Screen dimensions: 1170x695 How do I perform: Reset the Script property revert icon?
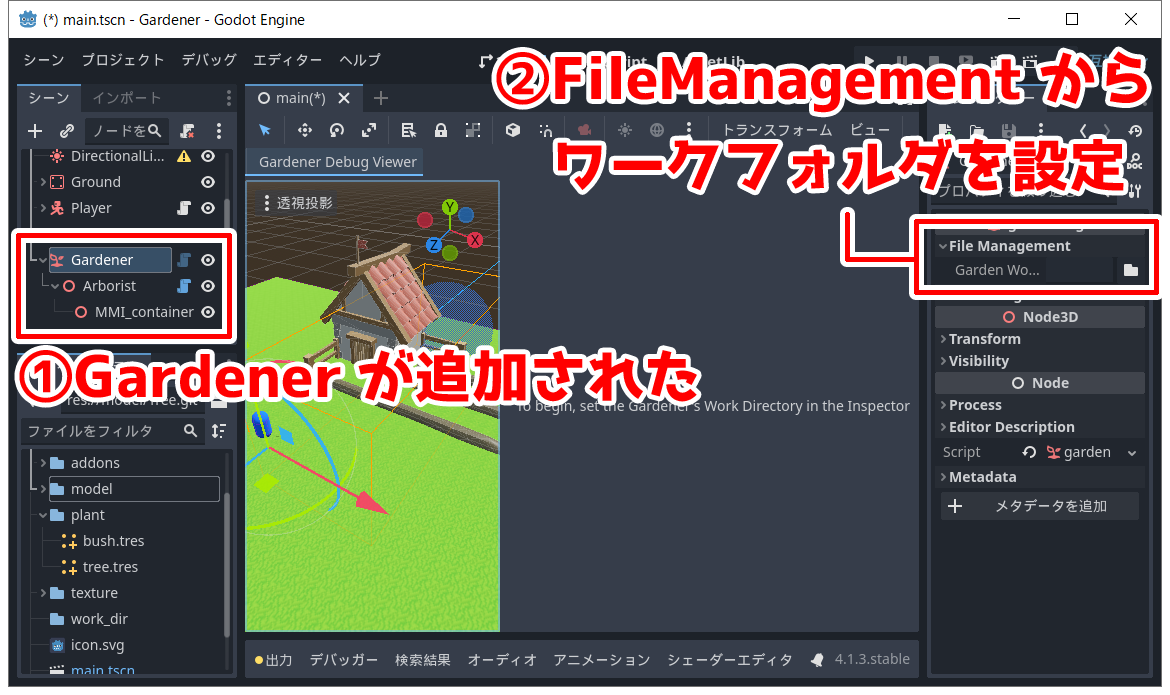click(1029, 452)
